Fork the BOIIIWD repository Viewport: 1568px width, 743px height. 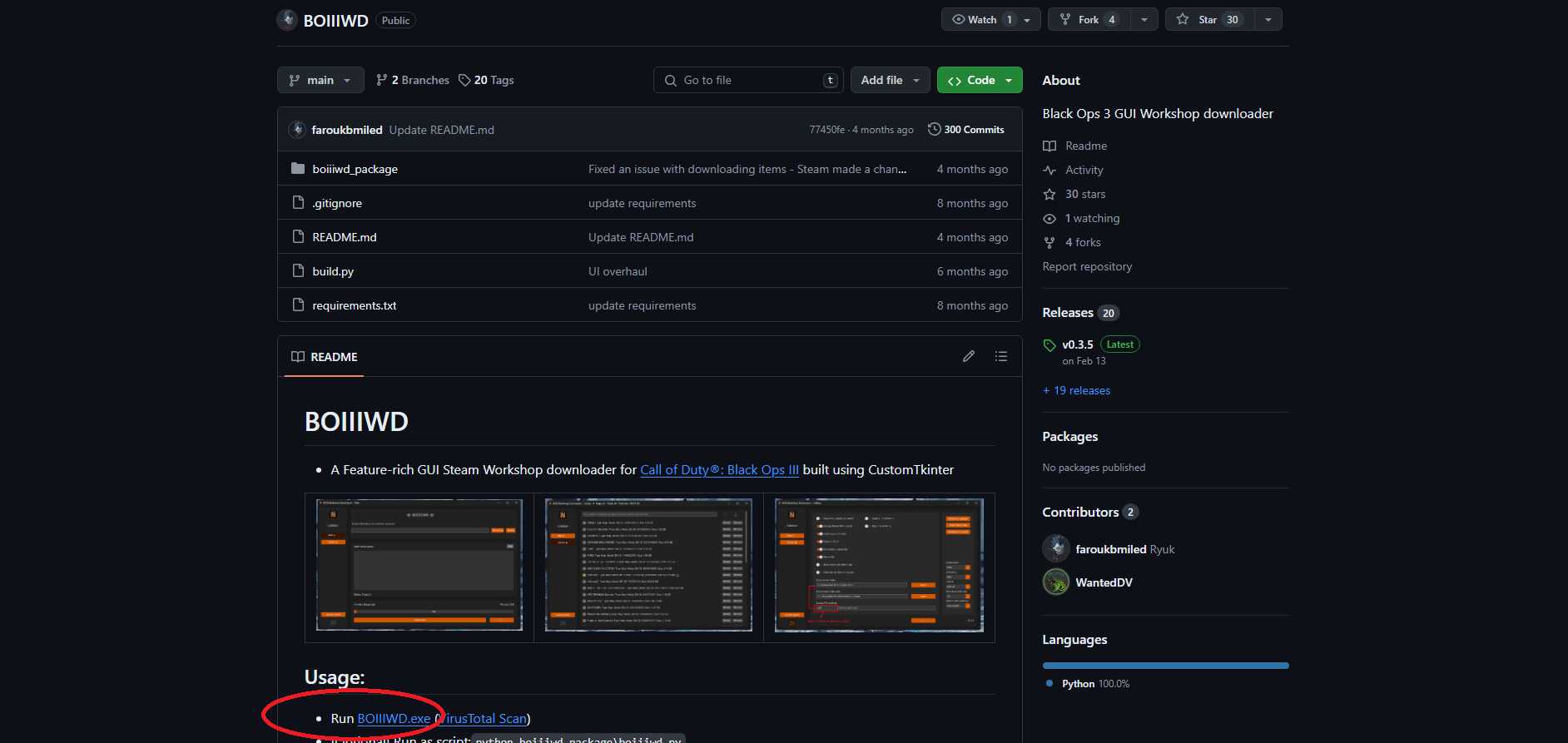click(x=1088, y=20)
